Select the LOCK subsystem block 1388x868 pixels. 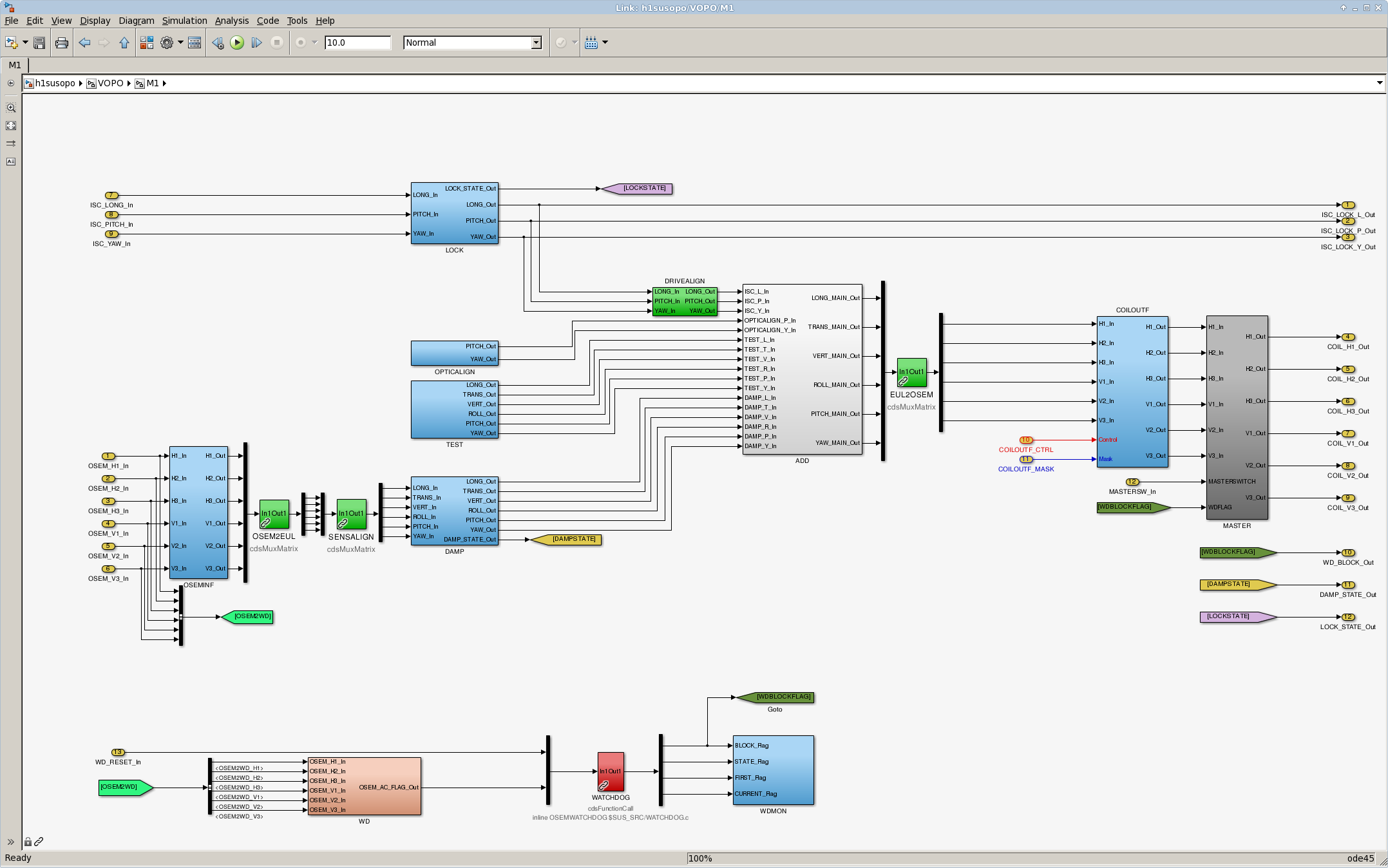(455, 214)
